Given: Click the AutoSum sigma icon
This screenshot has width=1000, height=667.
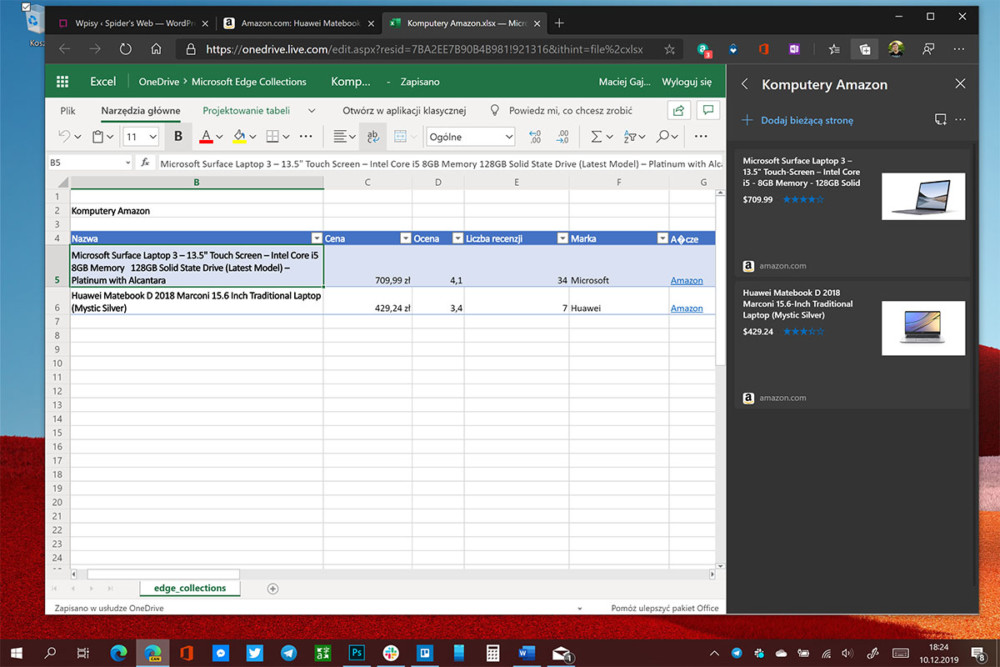Looking at the screenshot, I should point(596,136).
